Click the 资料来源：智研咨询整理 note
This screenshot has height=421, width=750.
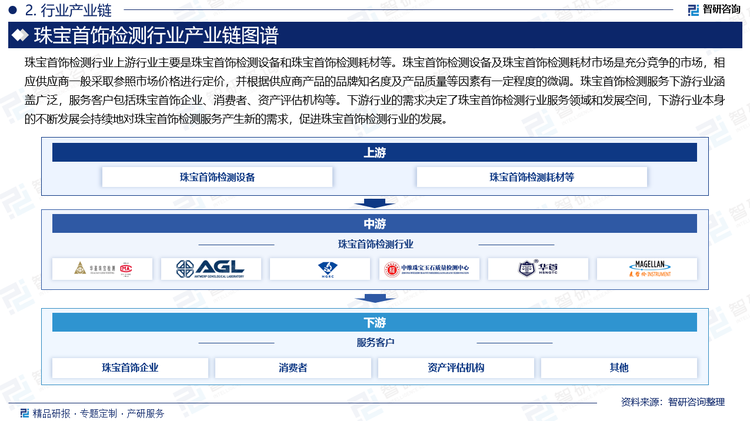coord(673,402)
